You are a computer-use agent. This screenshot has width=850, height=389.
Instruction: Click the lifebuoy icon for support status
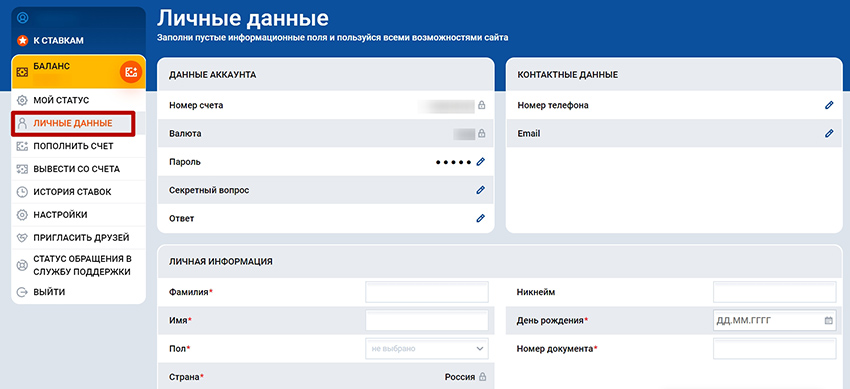coord(22,265)
